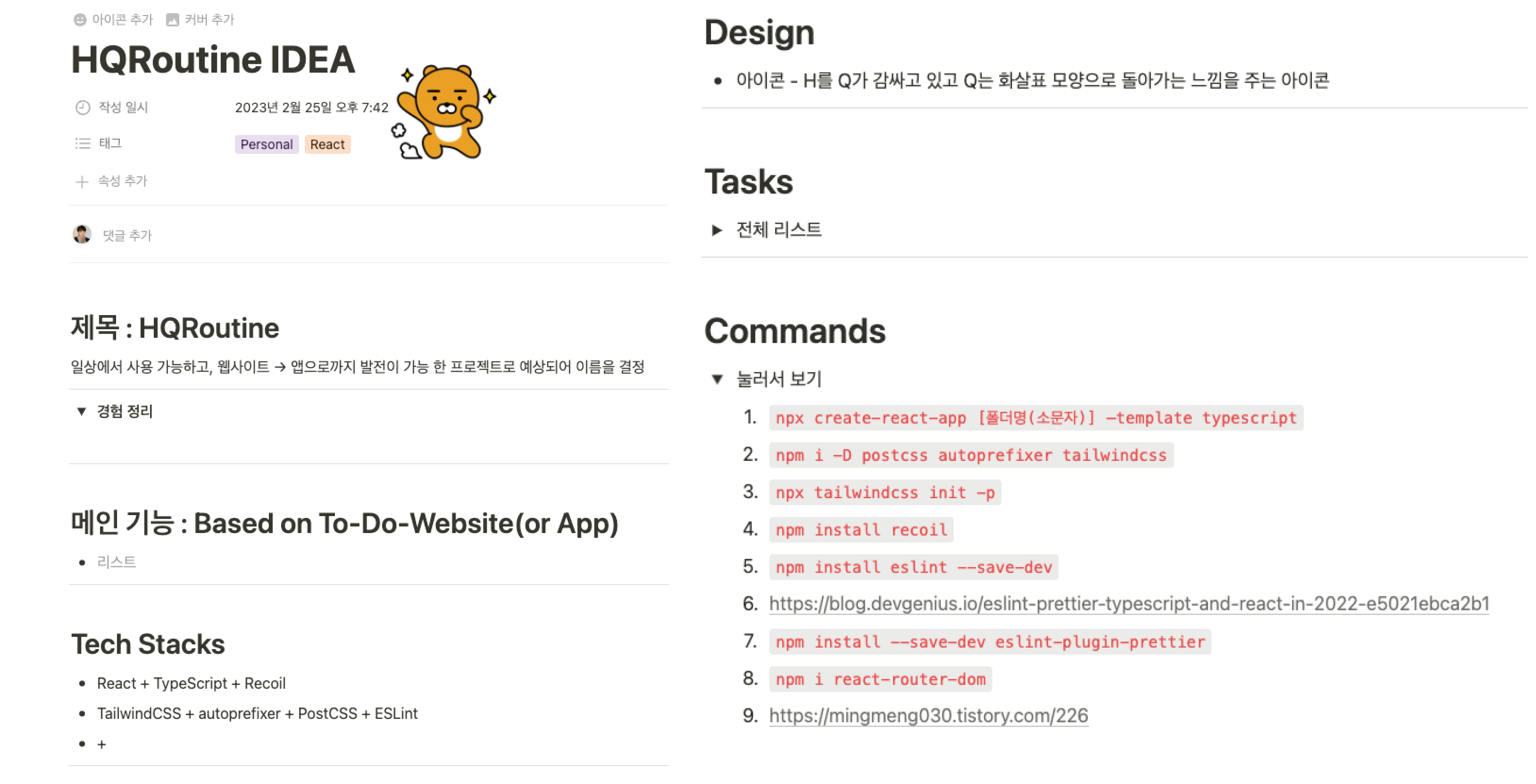Click the clock icon for creation date
This screenshot has height=784, width=1536.
[x=82, y=107]
